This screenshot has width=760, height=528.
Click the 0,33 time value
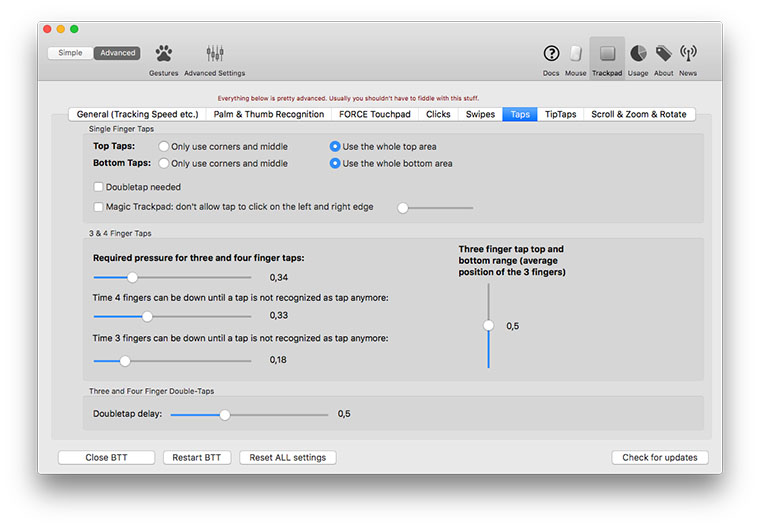pos(279,315)
